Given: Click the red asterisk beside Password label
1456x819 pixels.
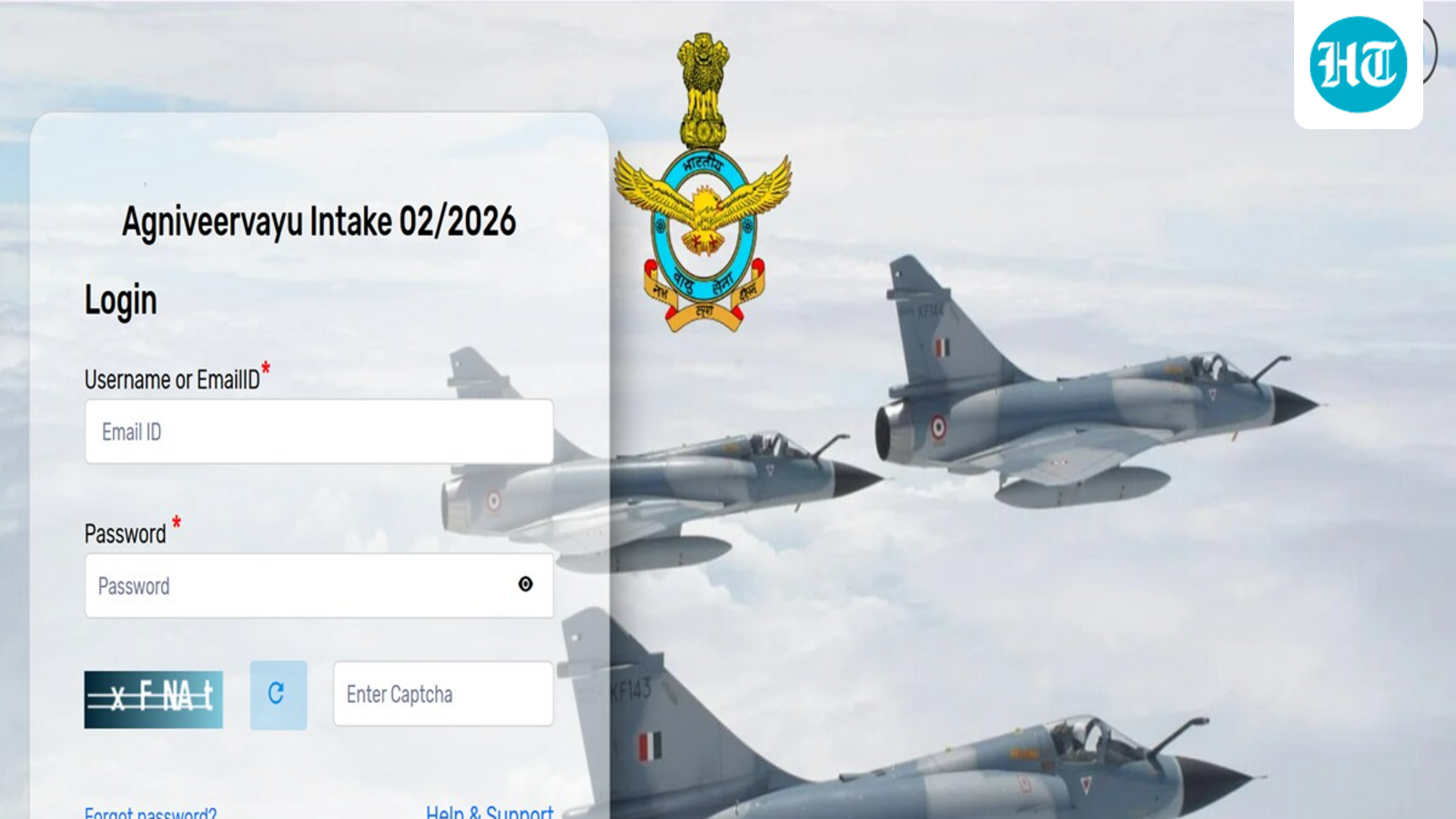Looking at the screenshot, I should point(177,522).
